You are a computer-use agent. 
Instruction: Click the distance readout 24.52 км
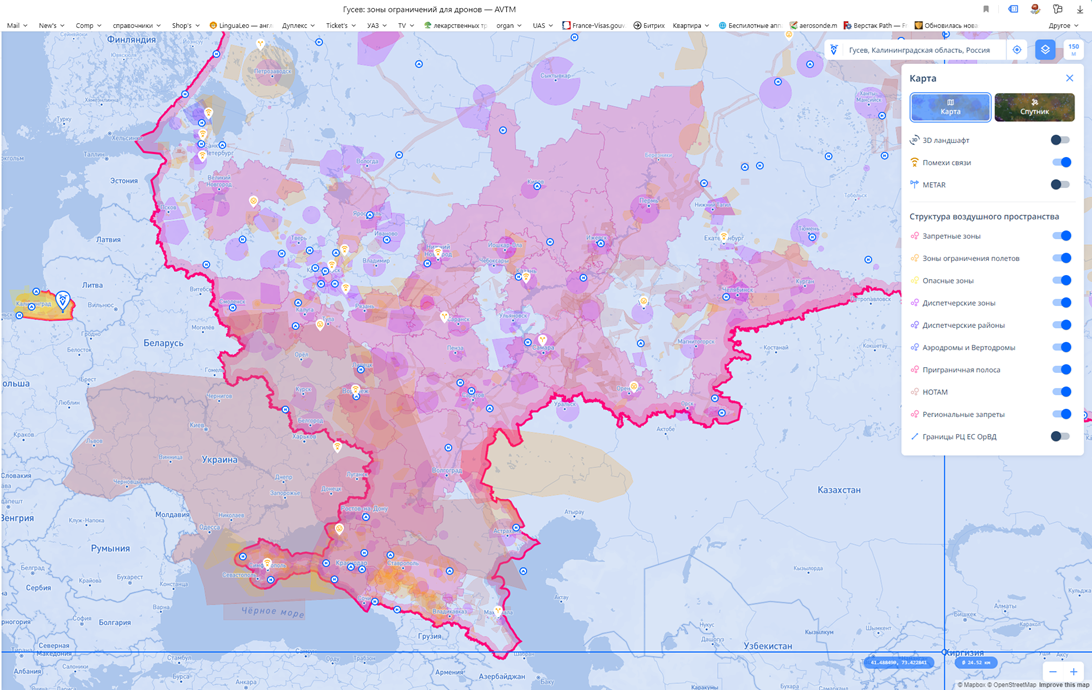pos(976,662)
